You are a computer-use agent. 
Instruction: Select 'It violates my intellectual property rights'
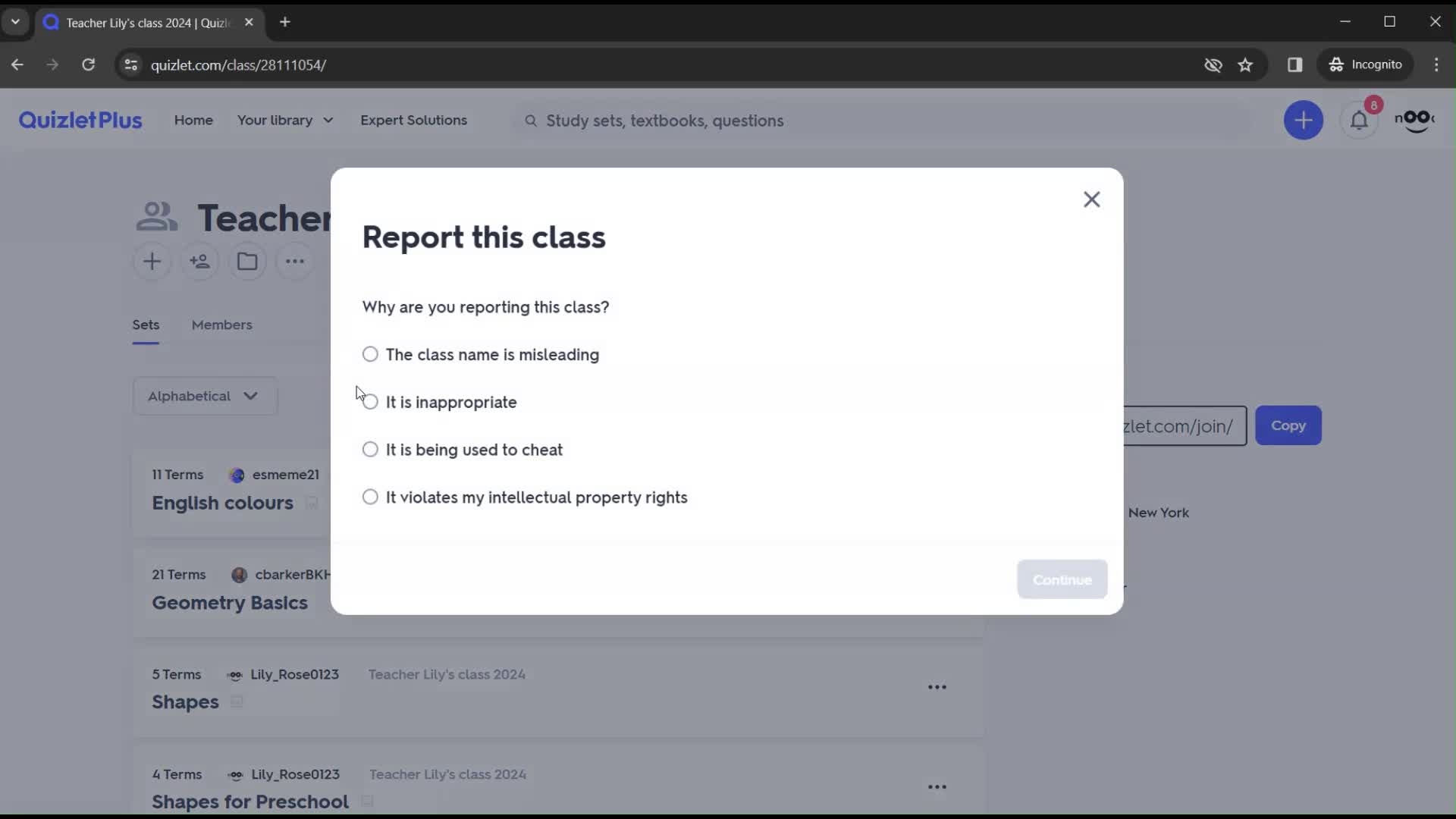[371, 497]
